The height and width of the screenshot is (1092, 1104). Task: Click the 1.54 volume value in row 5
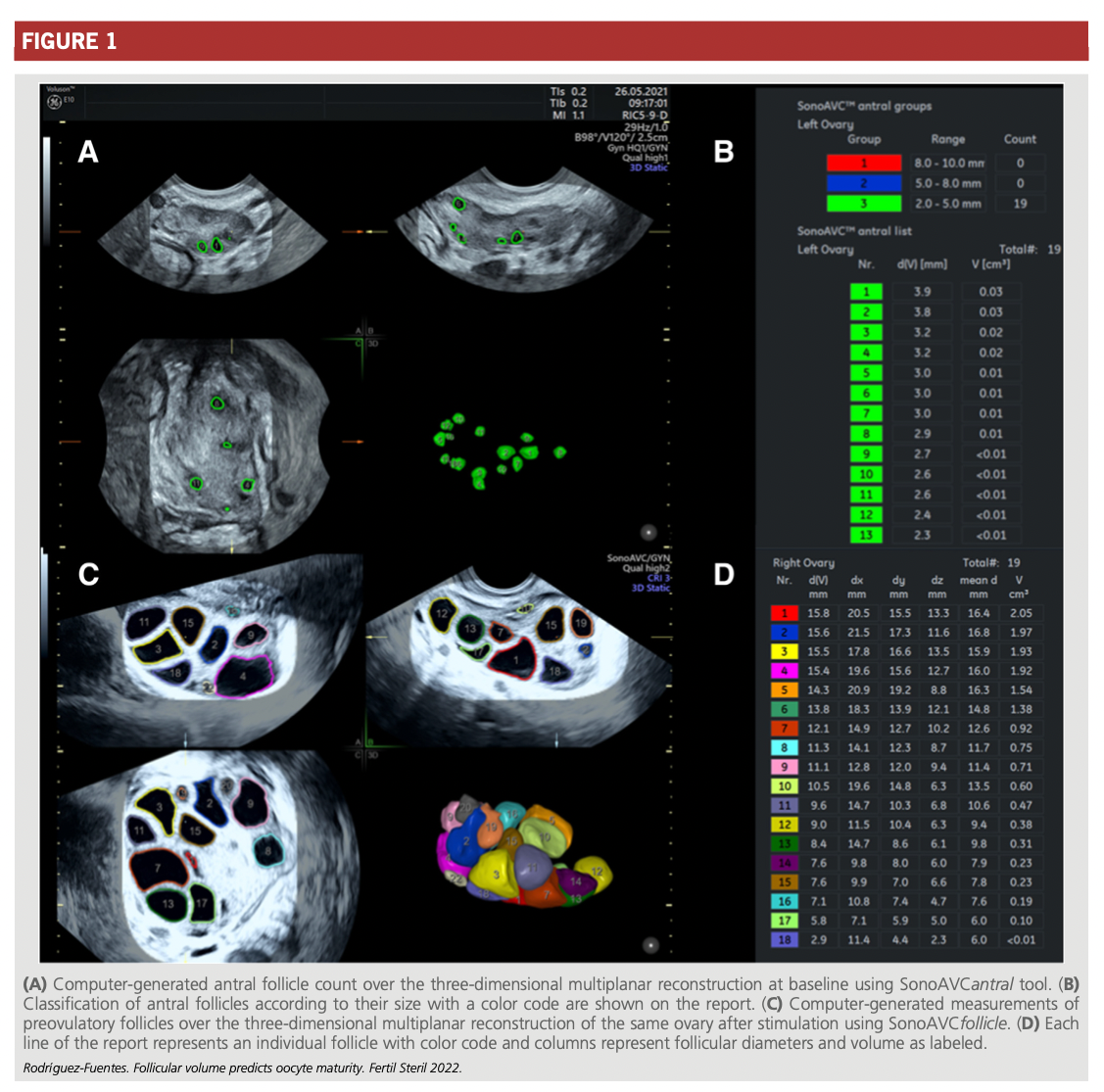tap(1020, 690)
